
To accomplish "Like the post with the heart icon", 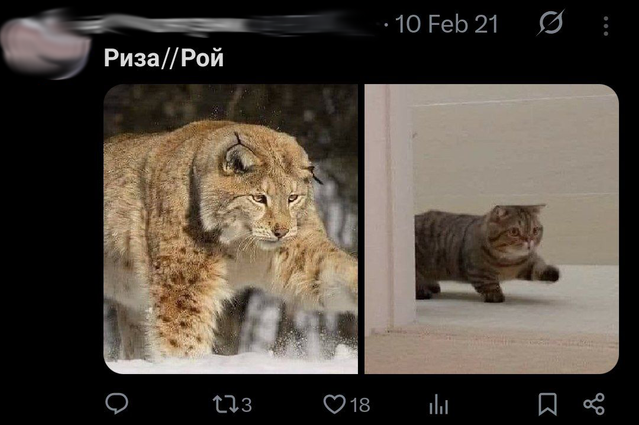I will click(334, 404).
